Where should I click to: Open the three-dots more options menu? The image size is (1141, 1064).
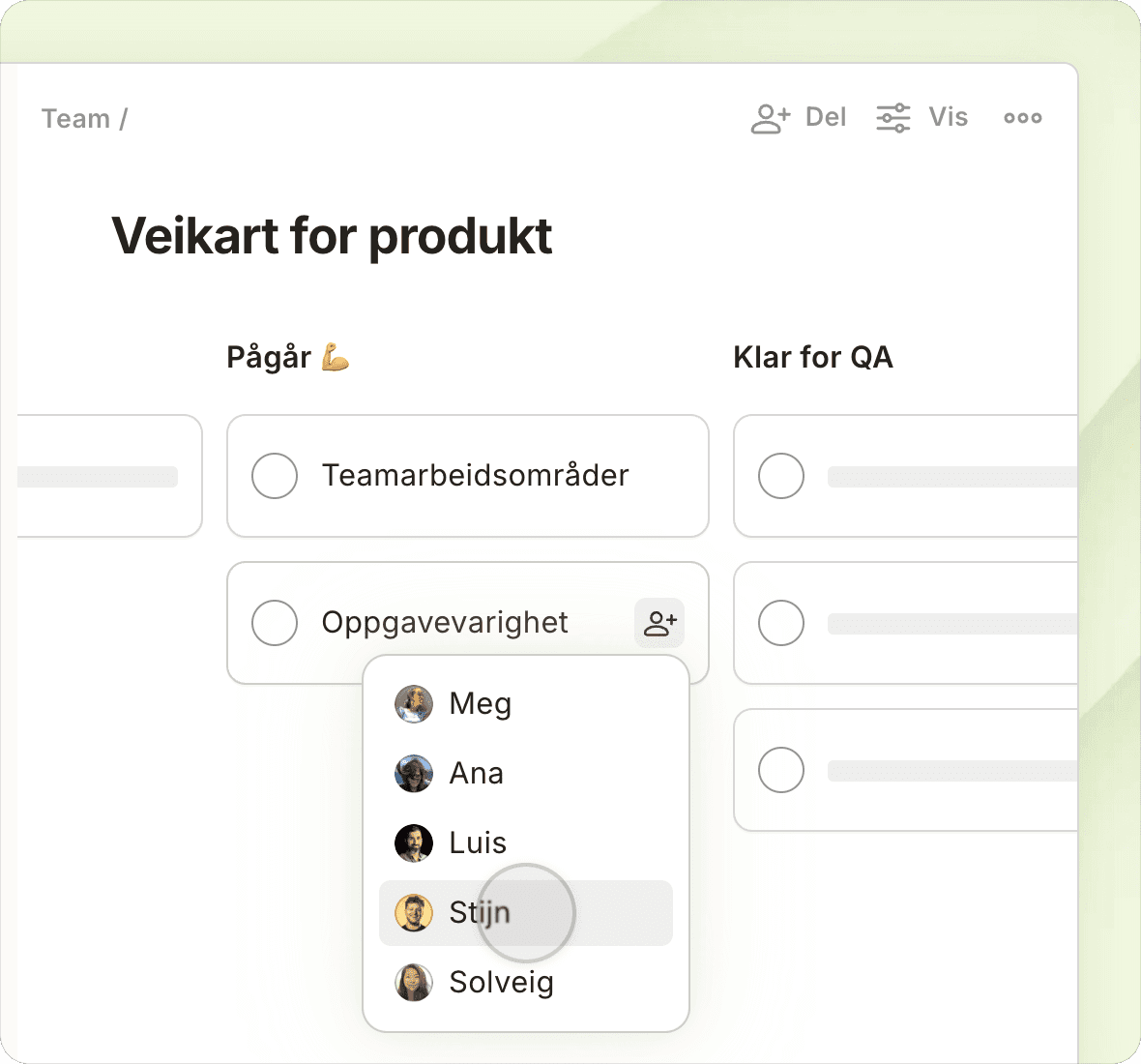click(x=1022, y=118)
